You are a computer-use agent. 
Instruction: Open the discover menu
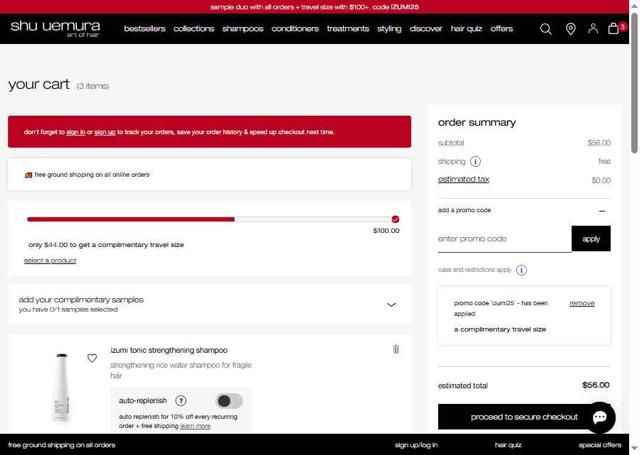tap(426, 29)
